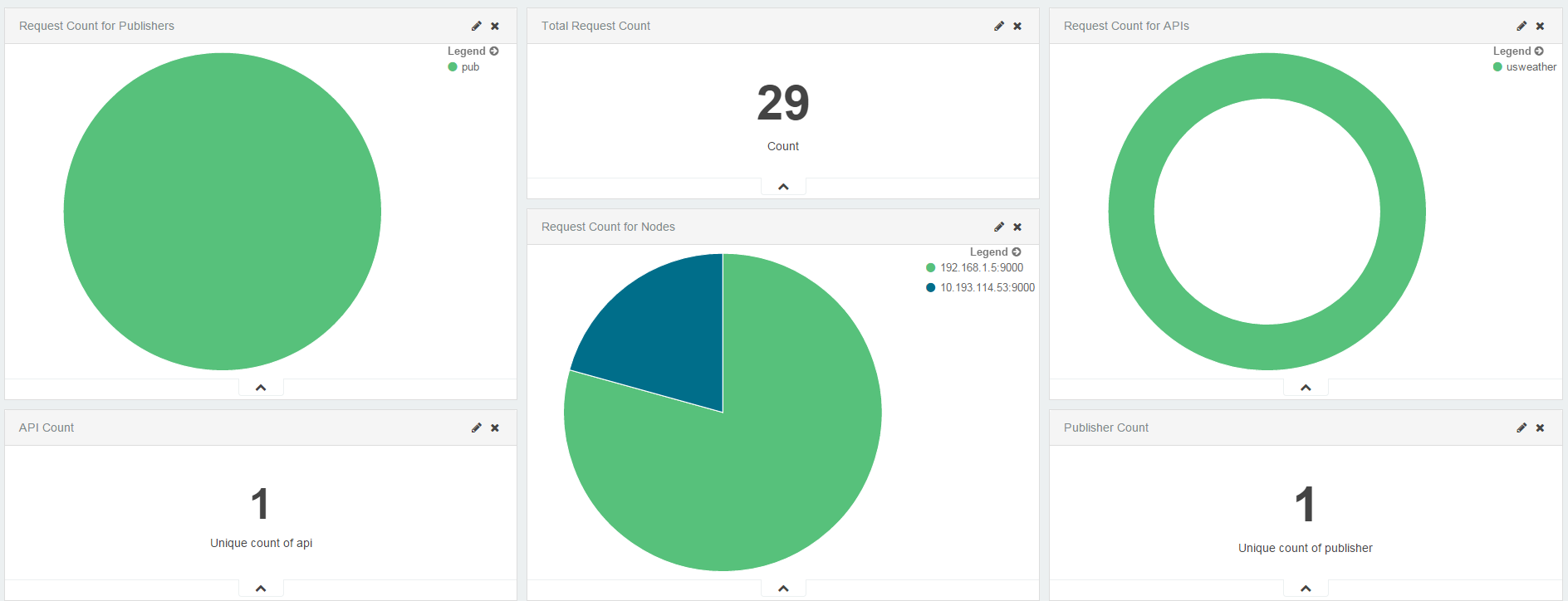
Task: Click the 192.168.1.5:9000 legend color dot
Action: [x=931, y=268]
